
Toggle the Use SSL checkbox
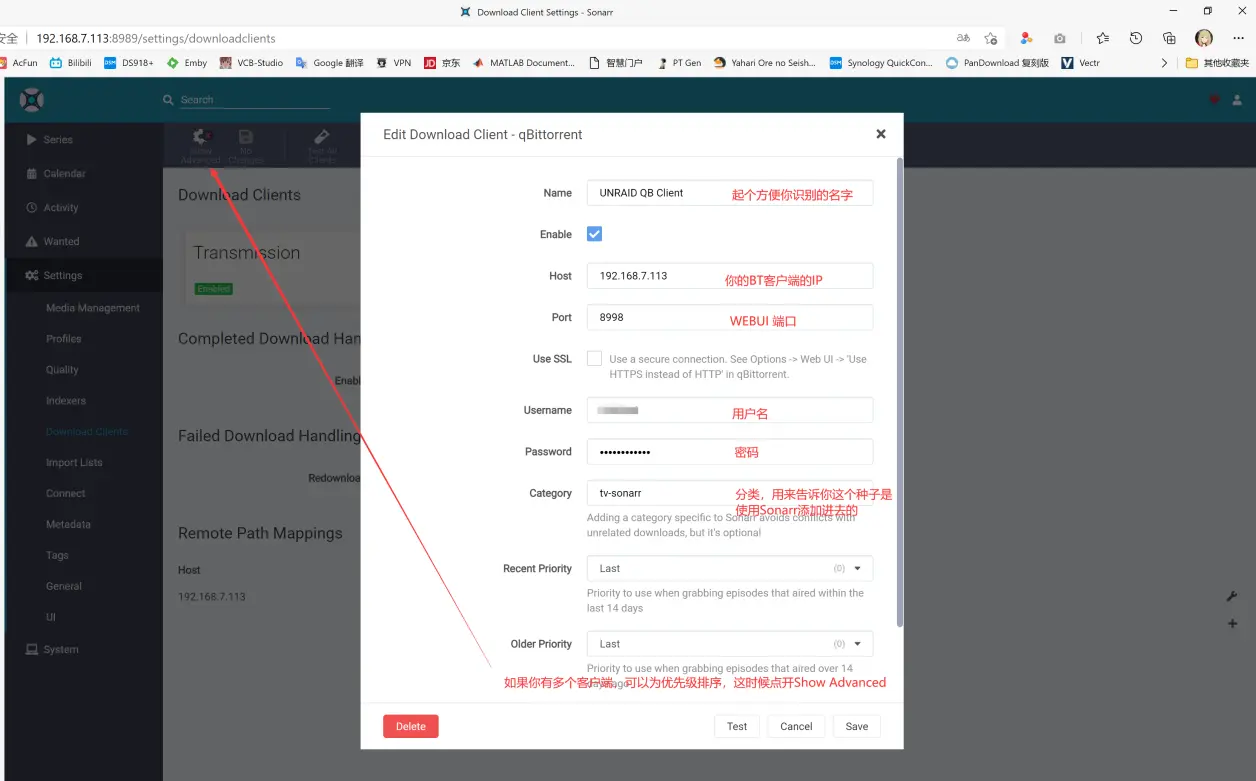pos(594,359)
